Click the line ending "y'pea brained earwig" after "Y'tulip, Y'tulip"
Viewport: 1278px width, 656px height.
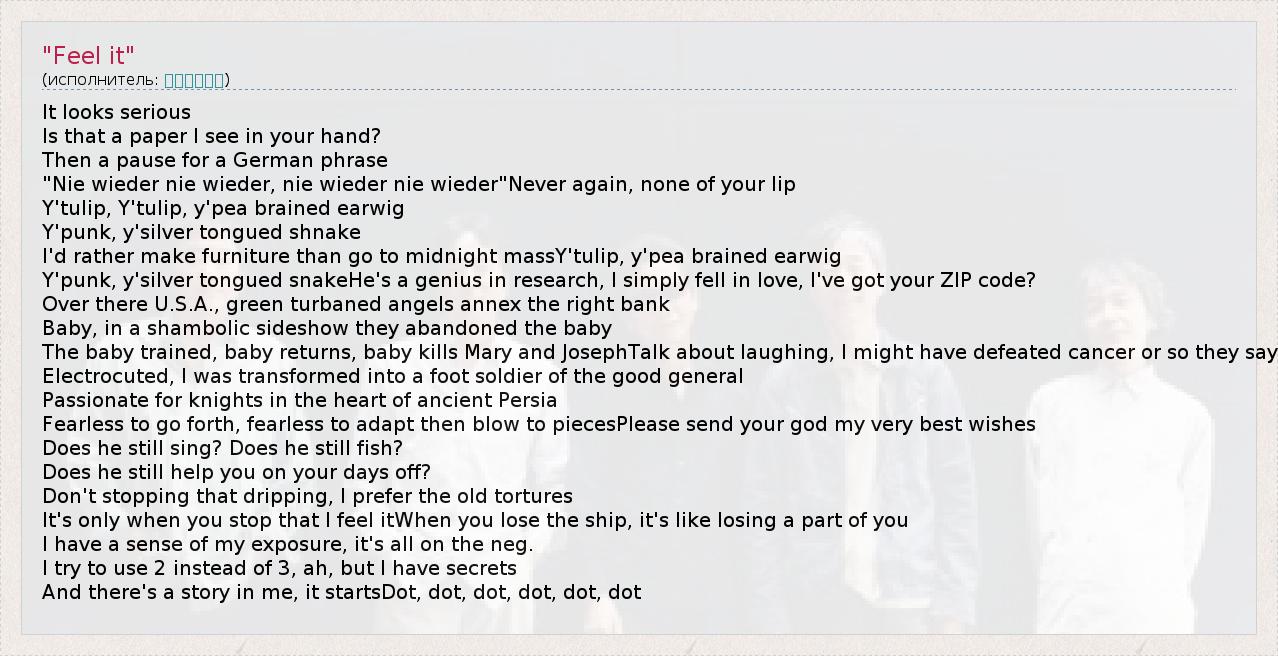pos(223,208)
